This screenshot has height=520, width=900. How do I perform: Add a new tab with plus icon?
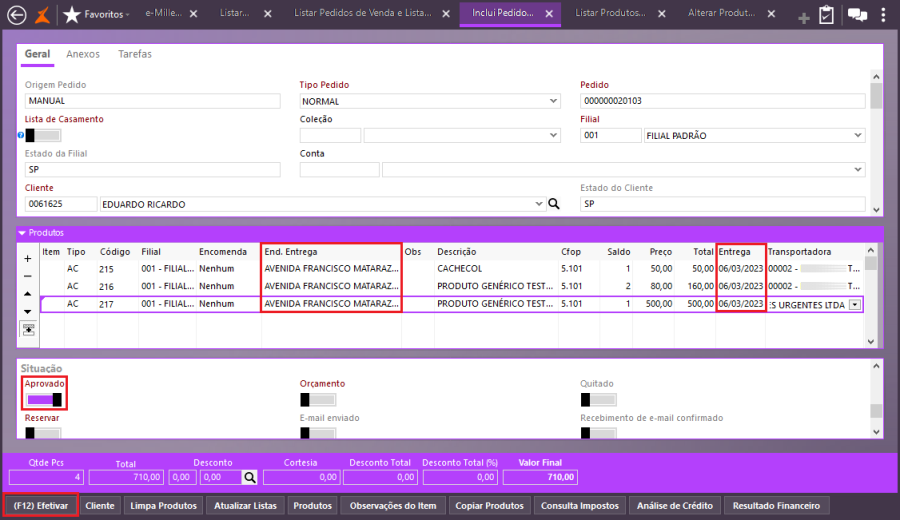pyautogui.click(x=804, y=18)
